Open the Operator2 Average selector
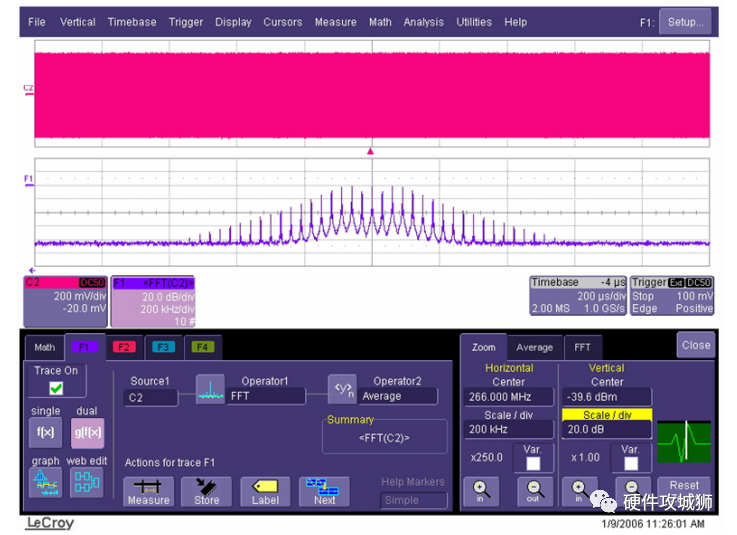 coord(398,397)
